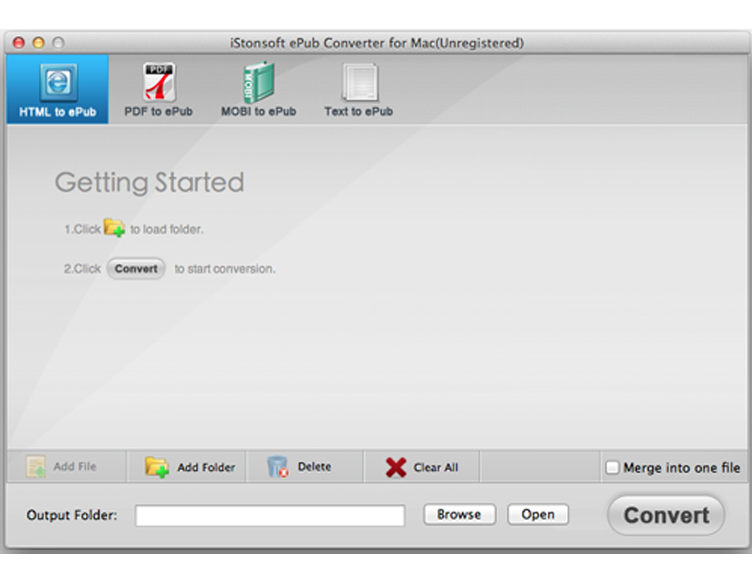Click the window title text
The height and width of the screenshot is (577, 752).
pyautogui.click(x=376, y=43)
